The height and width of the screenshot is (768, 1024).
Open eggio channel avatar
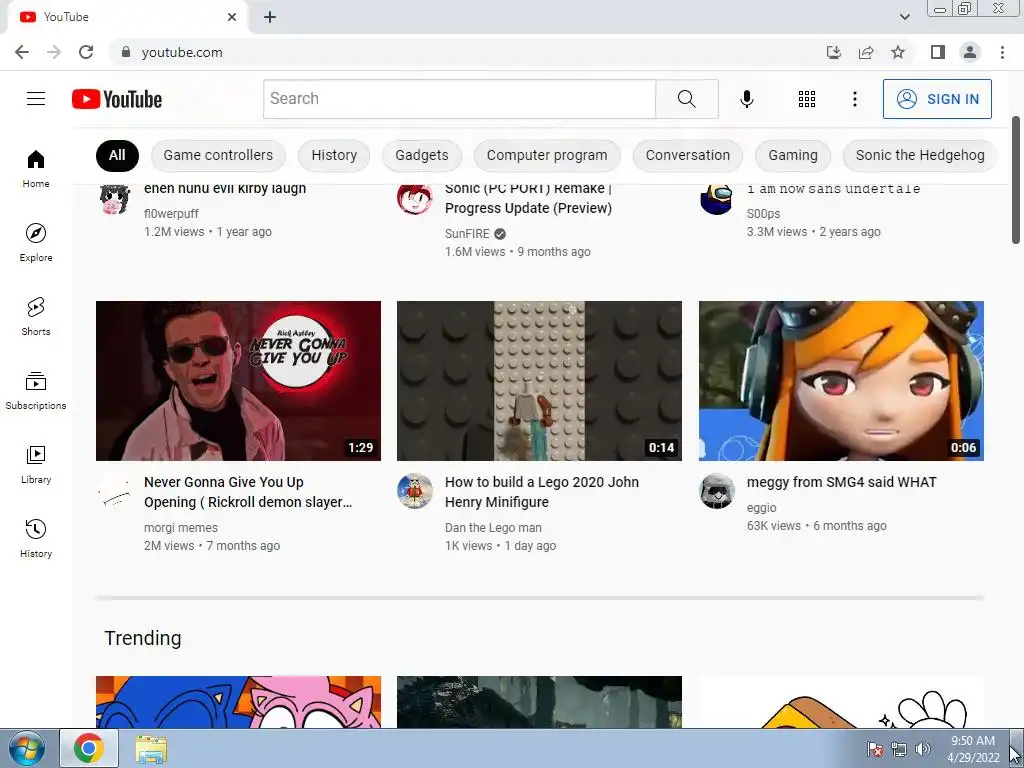(x=716, y=491)
